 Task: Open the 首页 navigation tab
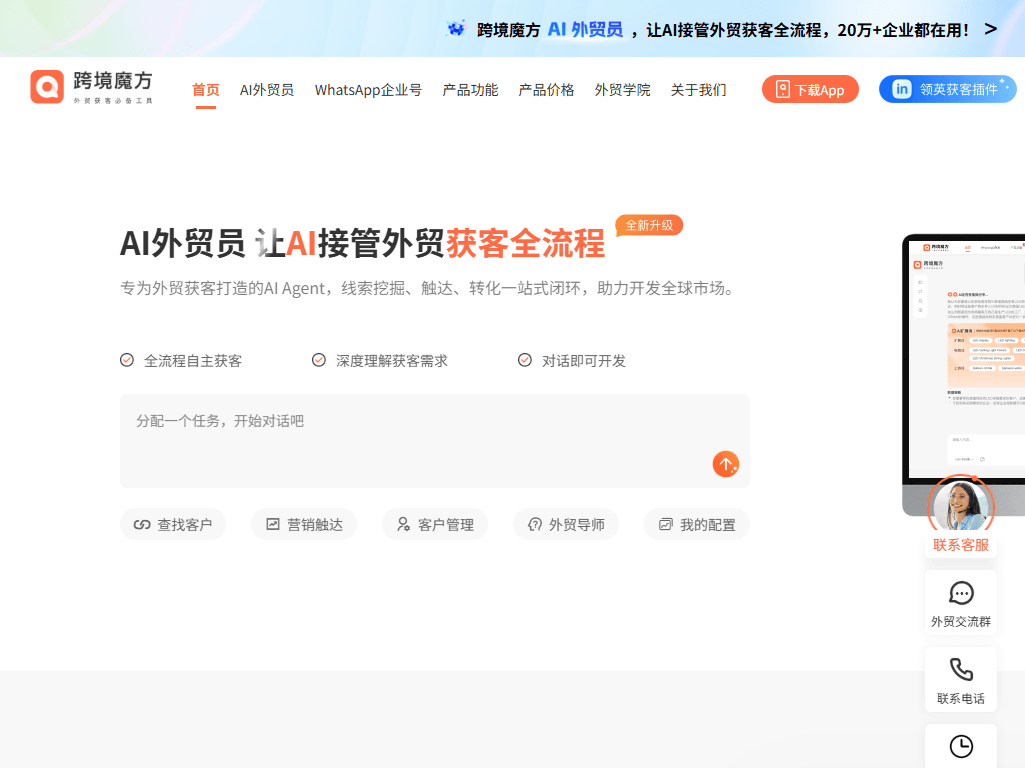[205, 90]
